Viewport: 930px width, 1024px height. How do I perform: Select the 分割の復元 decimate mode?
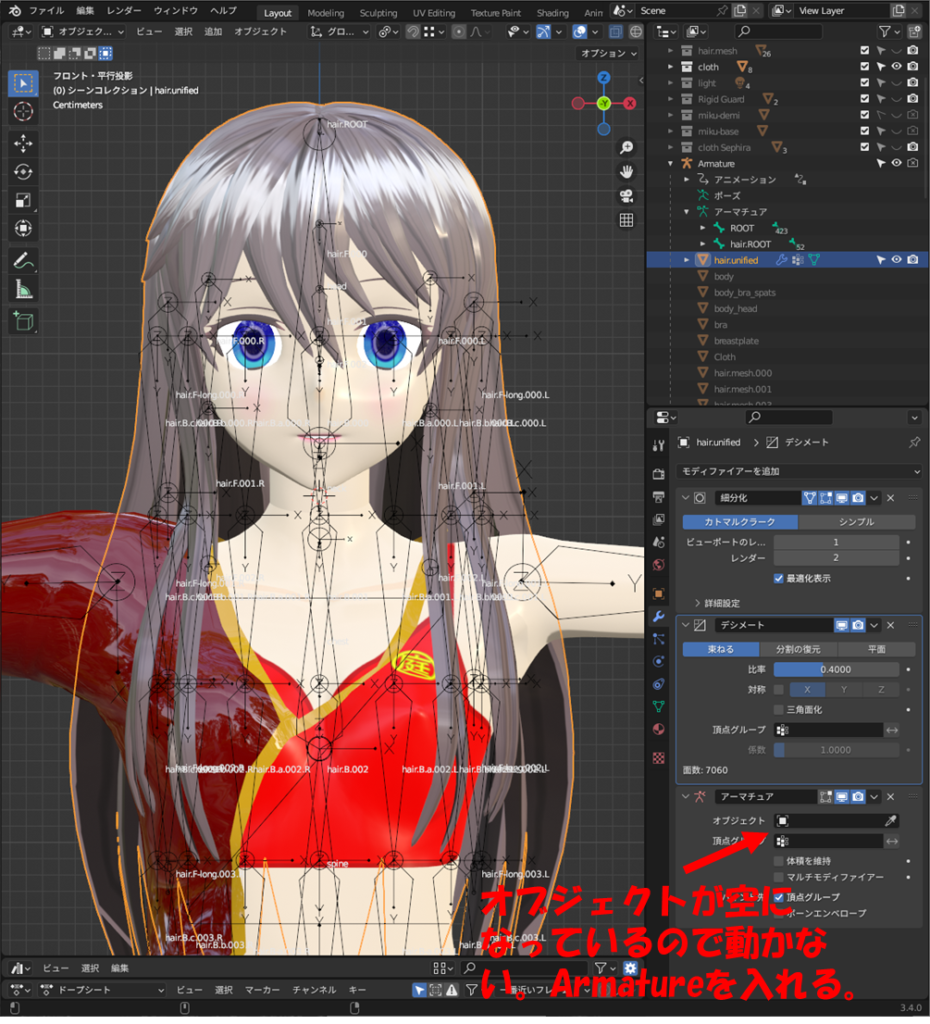pos(798,649)
